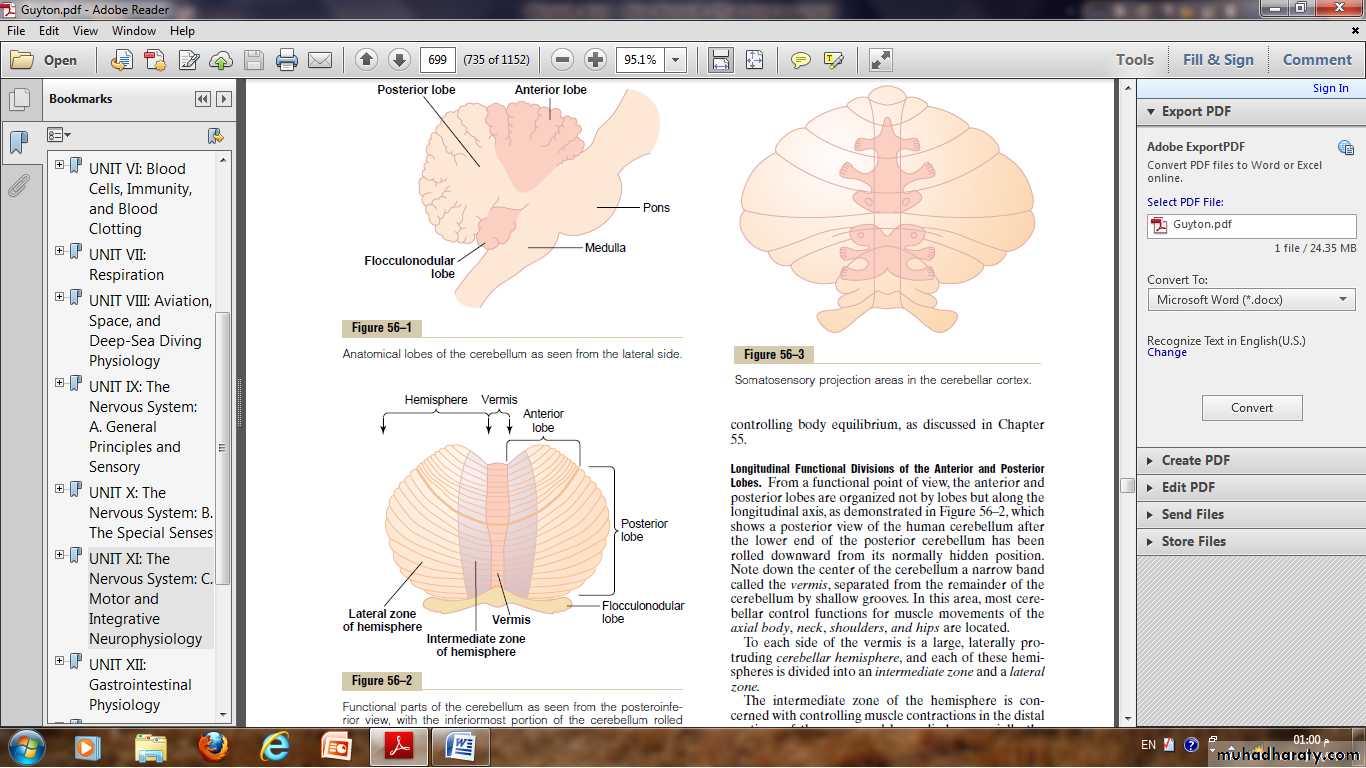Image resolution: width=1366 pixels, height=768 pixels.
Task: Open the View menu
Action: point(85,31)
